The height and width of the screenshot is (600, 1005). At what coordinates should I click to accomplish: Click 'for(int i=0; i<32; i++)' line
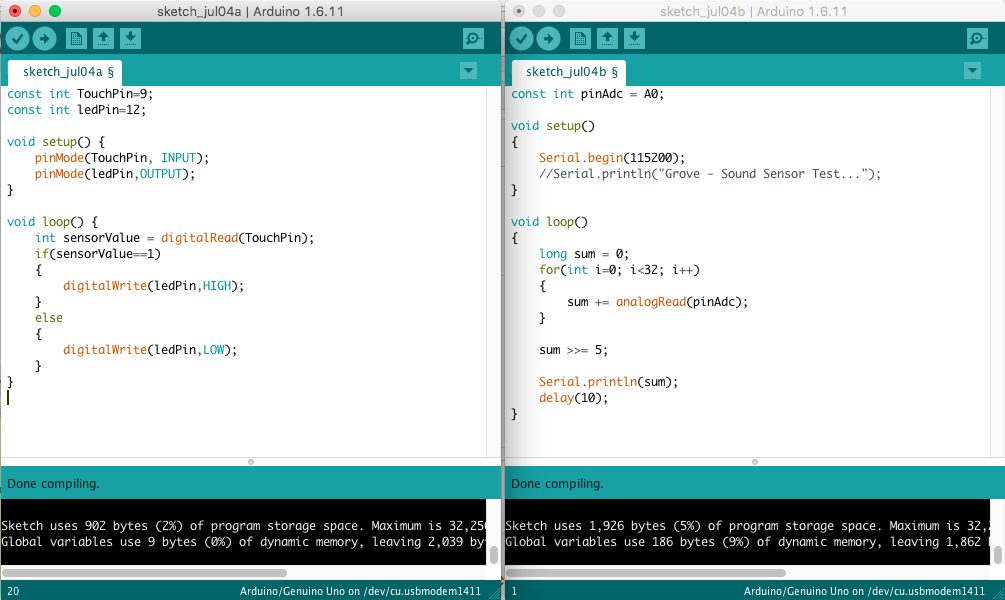pyautogui.click(x=619, y=270)
